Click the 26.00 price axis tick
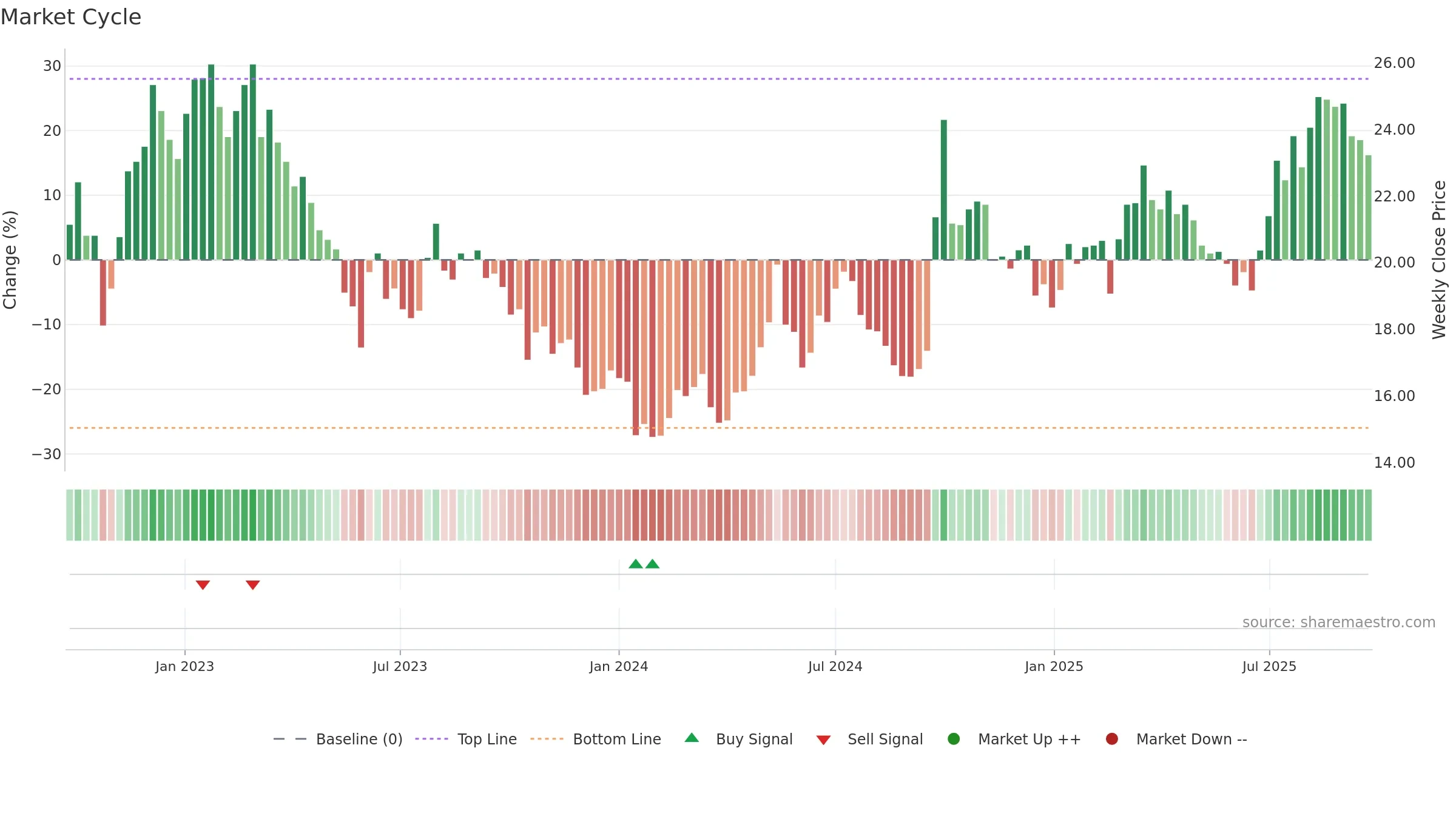Image resolution: width=1456 pixels, height=819 pixels. 1394,63
